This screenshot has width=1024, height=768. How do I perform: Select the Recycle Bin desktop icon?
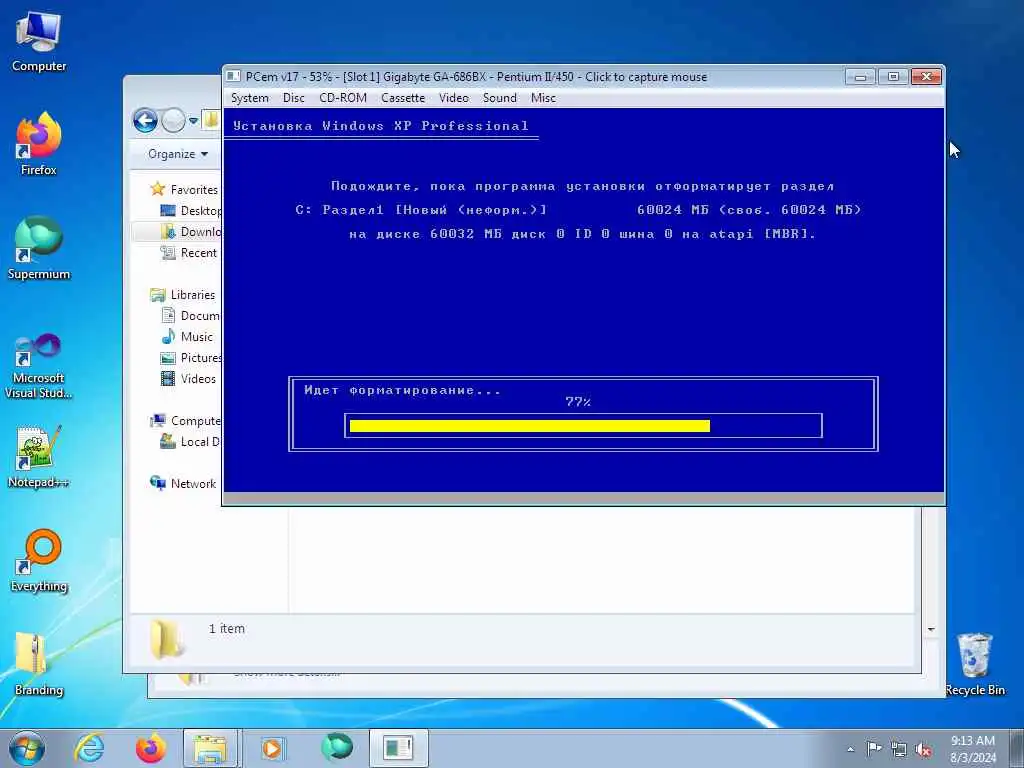click(x=974, y=664)
